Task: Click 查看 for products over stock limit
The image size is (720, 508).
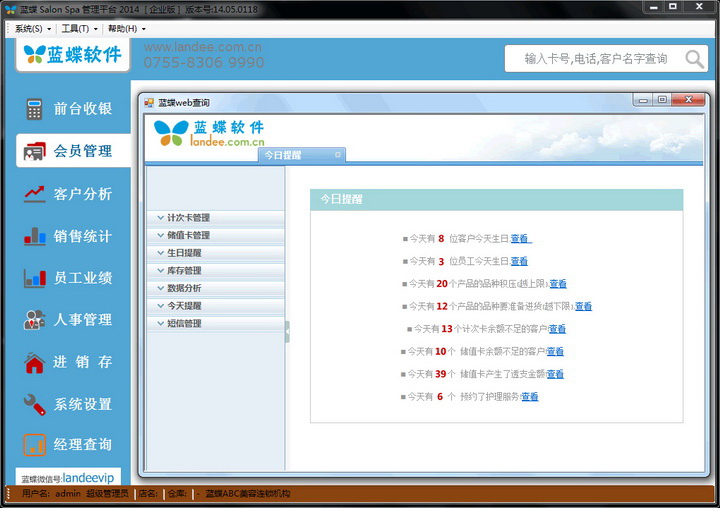Action: [558, 284]
